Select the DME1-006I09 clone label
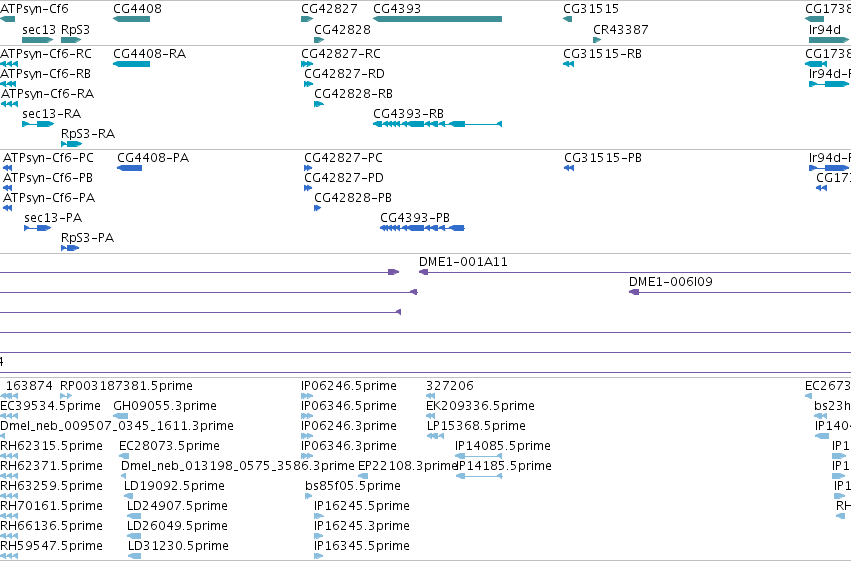This screenshot has height=561, width=851. pos(670,282)
